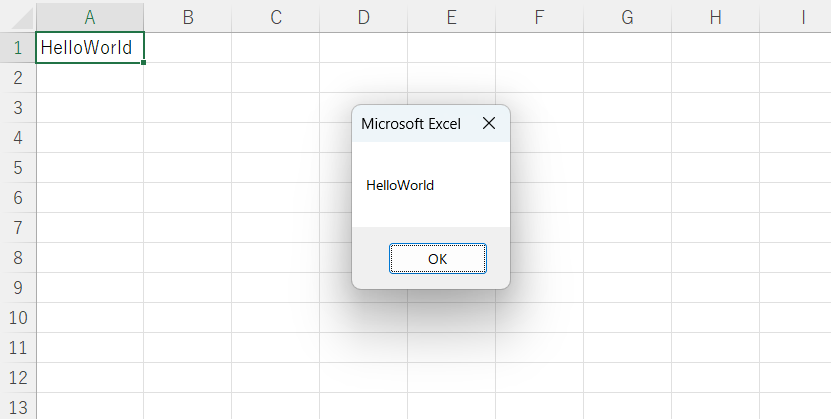Click OK in the Microsoft Excel dialog
Image resolution: width=831 pixels, height=419 pixels.
point(437,258)
